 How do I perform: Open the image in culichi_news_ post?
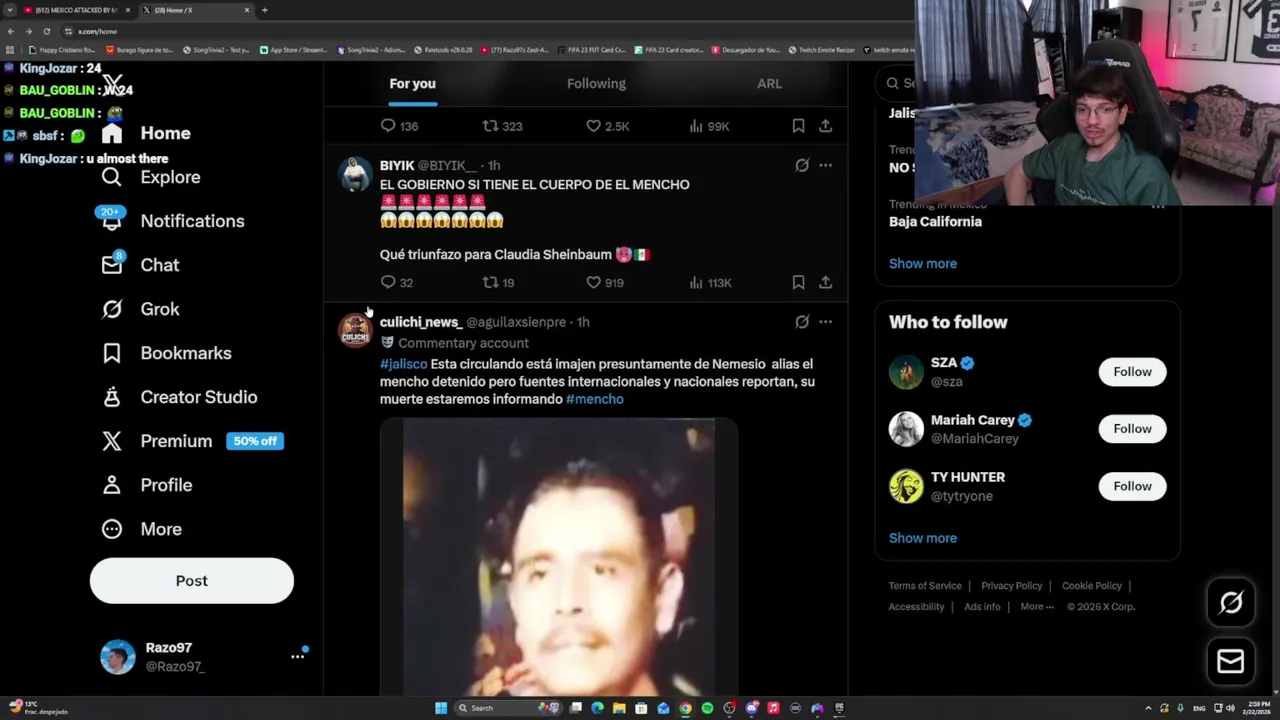point(559,556)
